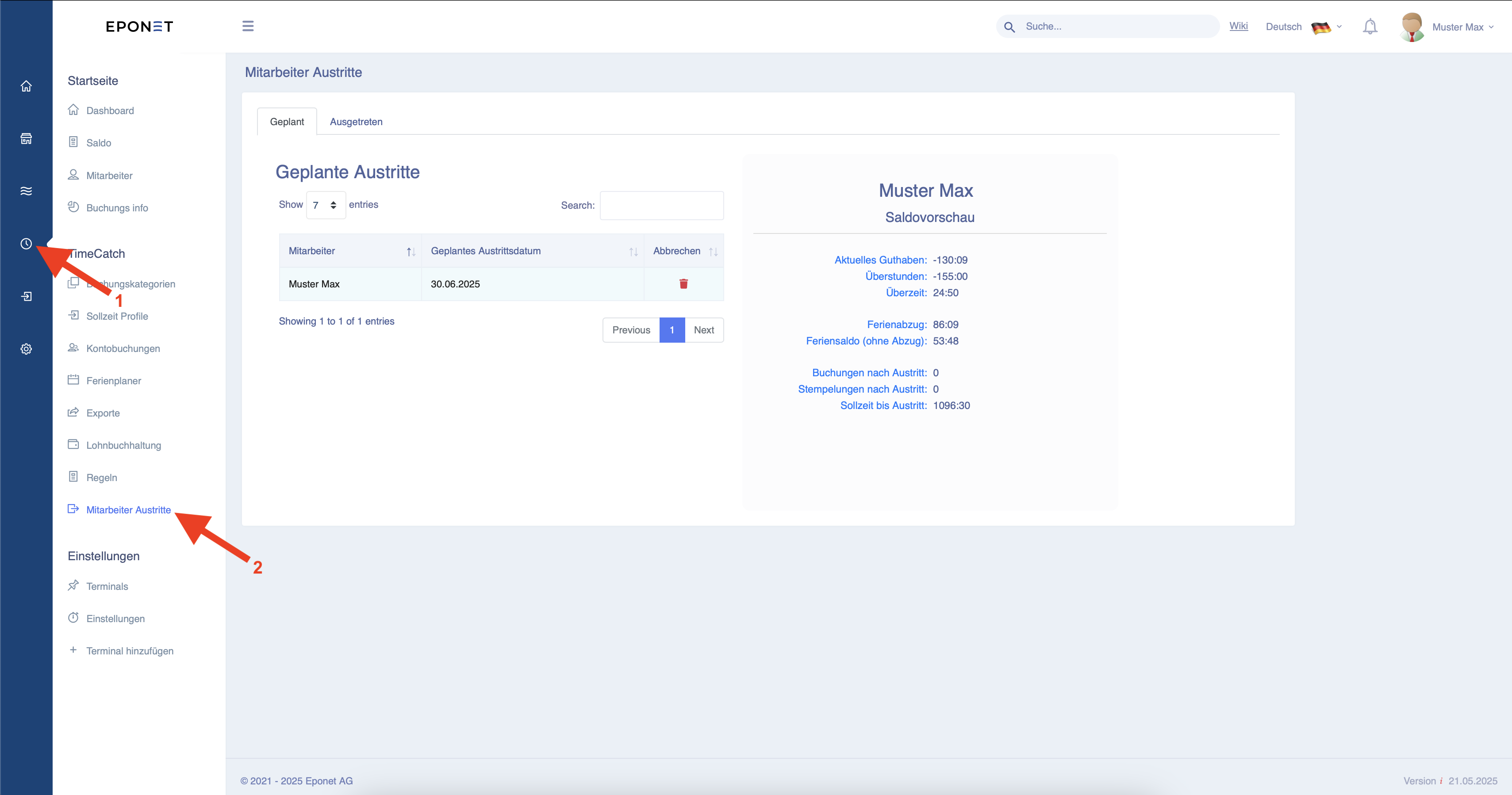Open the Deutsch language dropdown
The width and height of the screenshot is (1512, 795).
coord(1303,27)
